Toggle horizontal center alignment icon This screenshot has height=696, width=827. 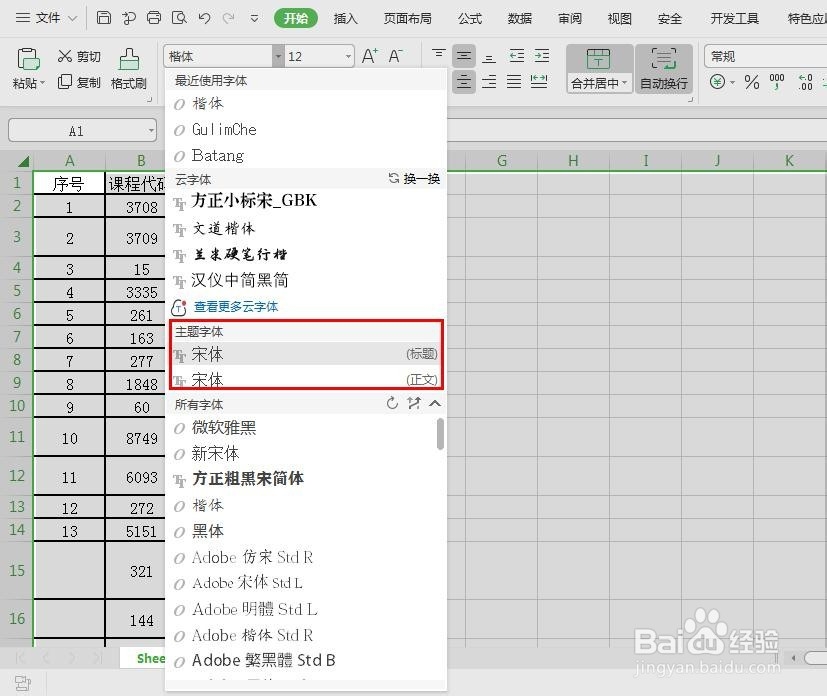click(464, 82)
